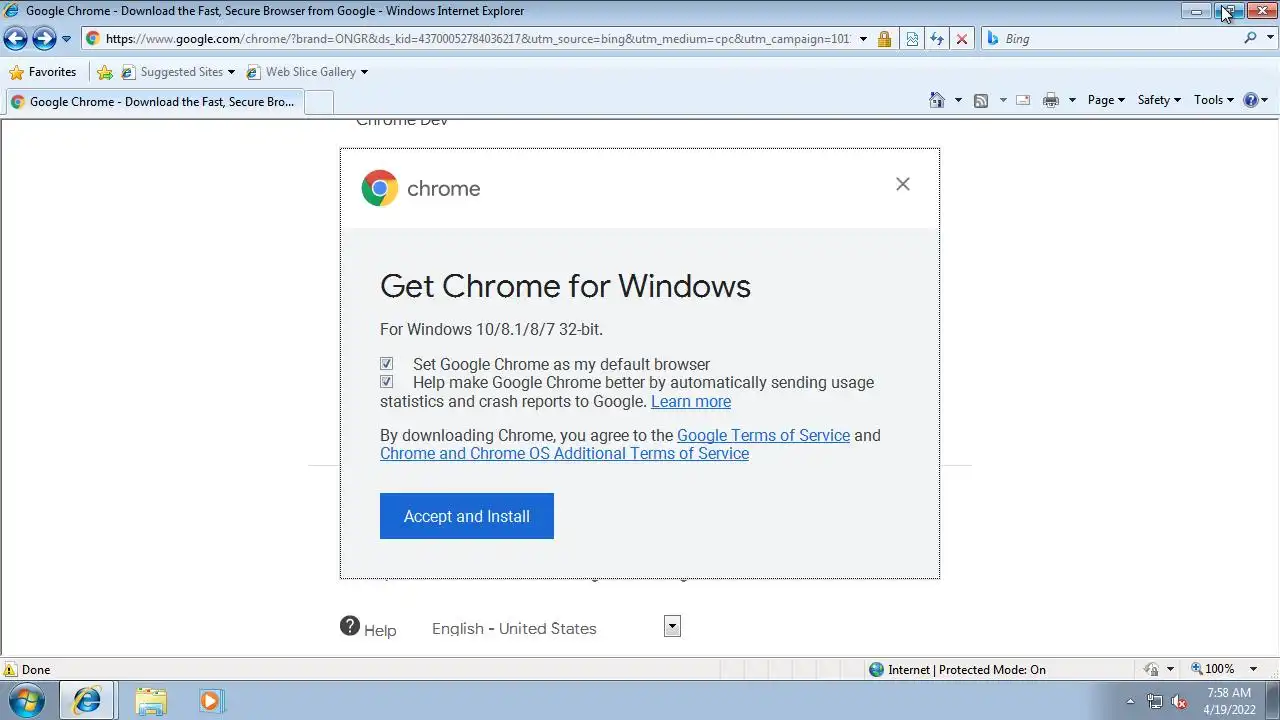Viewport: 1280px width, 720px height.
Task: Expand the Home button dropdown arrow
Action: click(x=958, y=100)
